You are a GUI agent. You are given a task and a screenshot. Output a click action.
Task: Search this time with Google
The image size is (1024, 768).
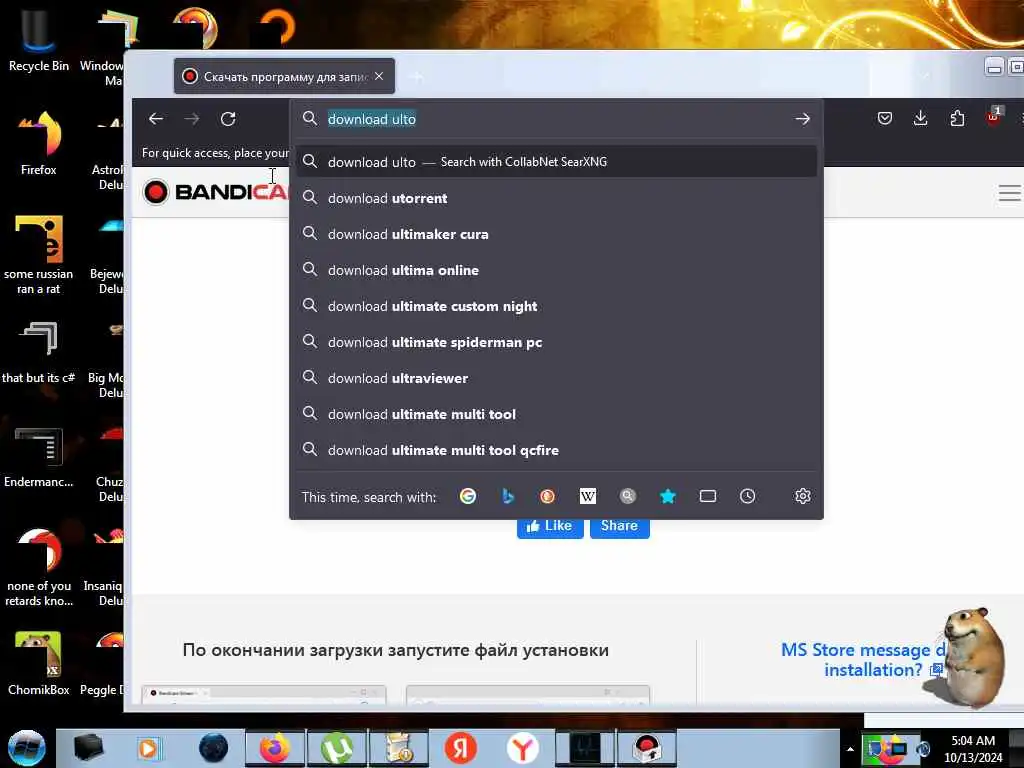(x=468, y=496)
